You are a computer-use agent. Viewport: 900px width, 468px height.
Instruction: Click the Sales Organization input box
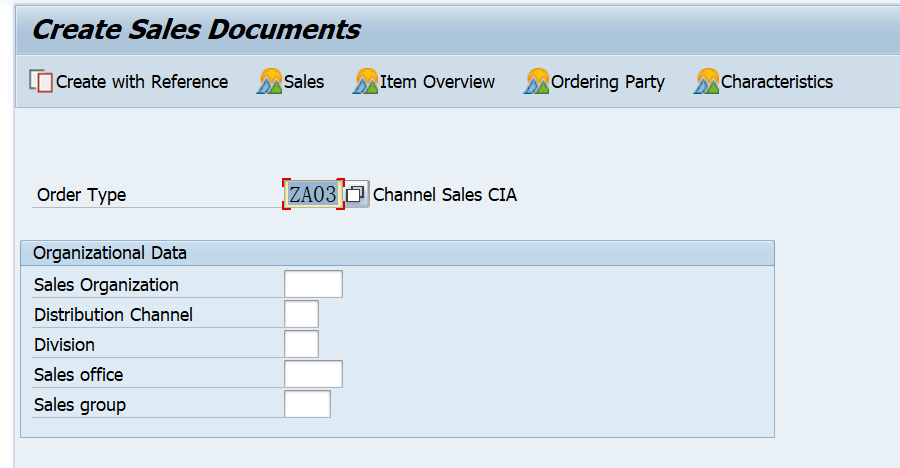[313, 284]
